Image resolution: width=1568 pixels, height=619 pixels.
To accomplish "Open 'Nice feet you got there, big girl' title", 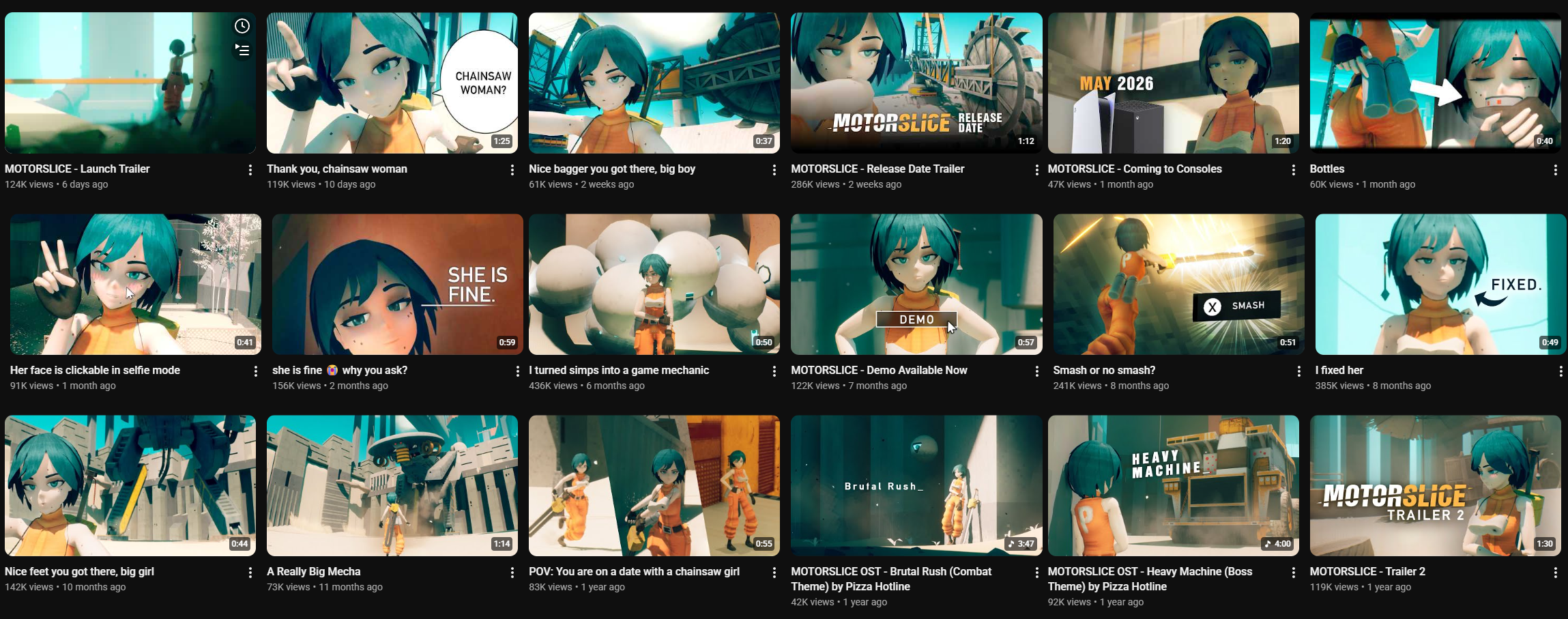I will pos(79,571).
